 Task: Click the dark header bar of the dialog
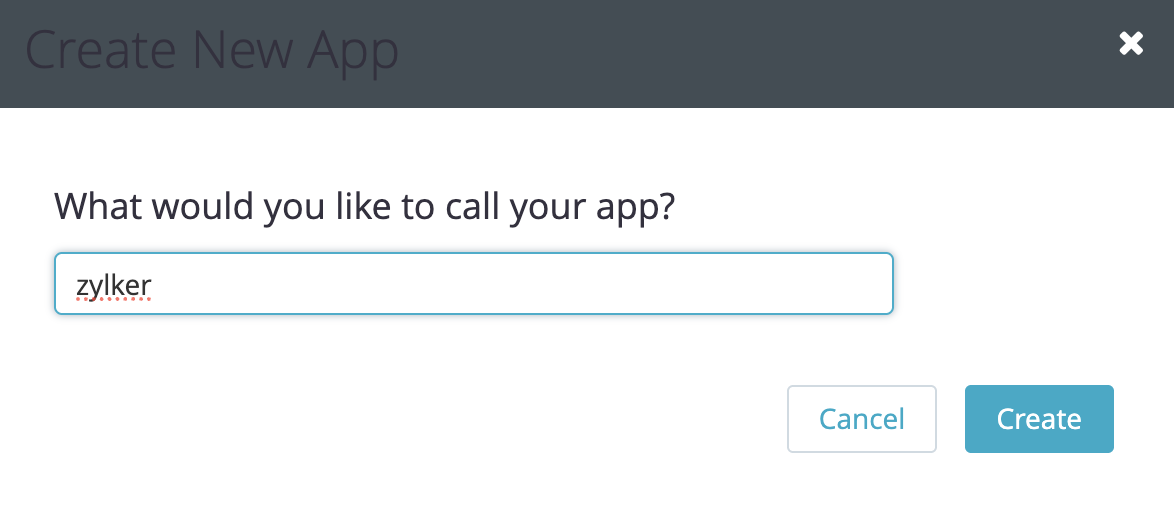click(x=587, y=54)
